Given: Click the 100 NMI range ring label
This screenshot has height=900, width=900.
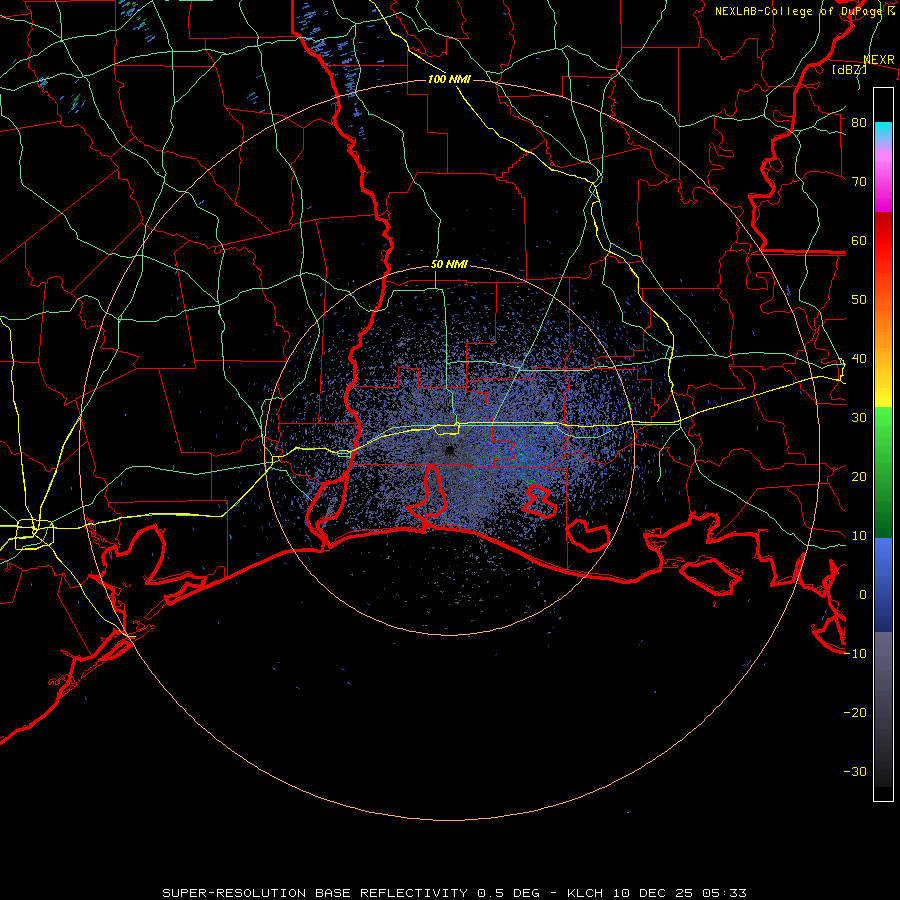Looking at the screenshot, I should coord(449,79).
